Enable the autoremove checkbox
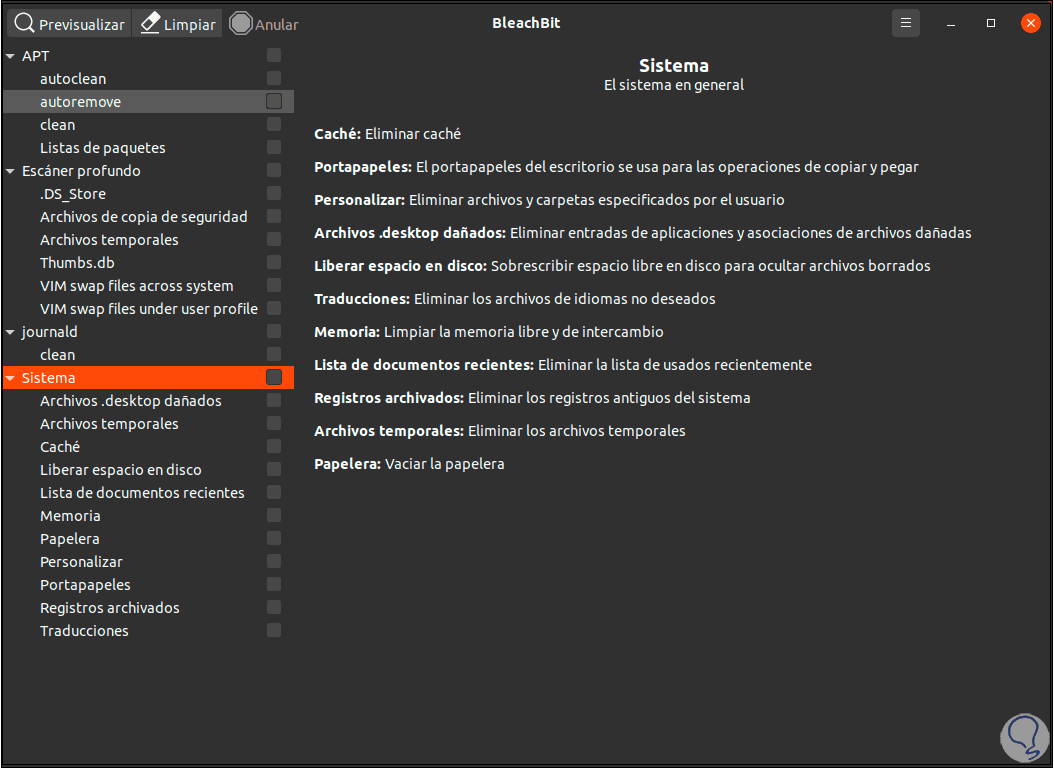Screen dimensions: 1054x768 point(274,101)
